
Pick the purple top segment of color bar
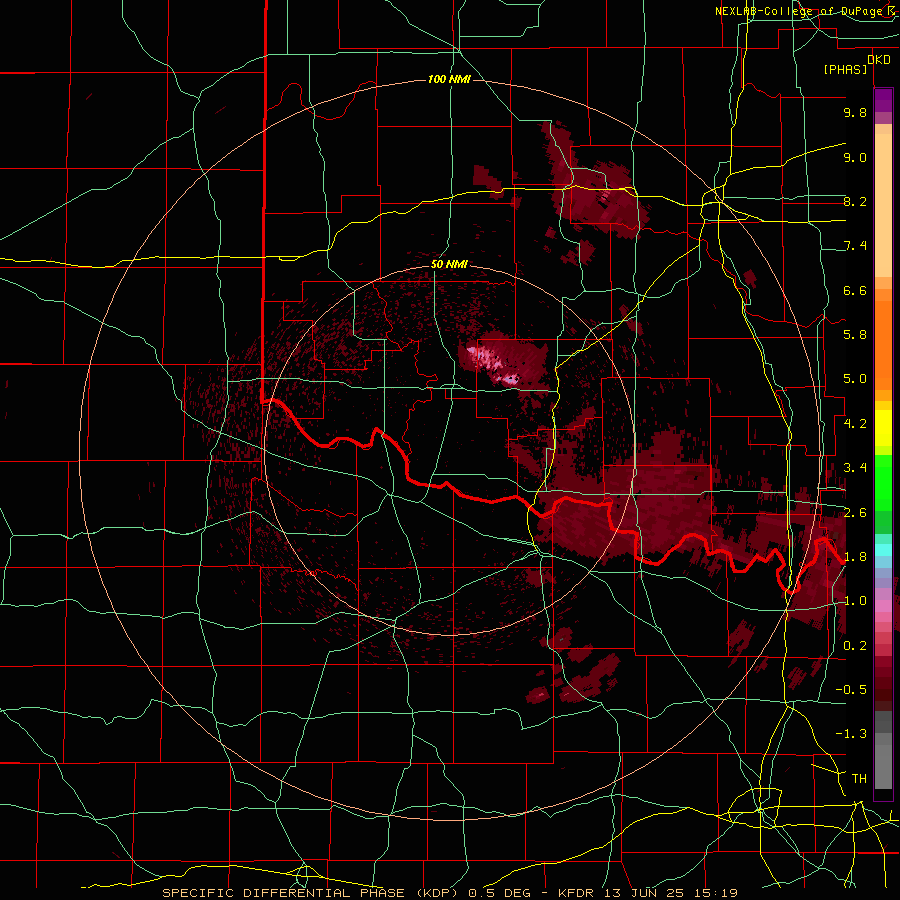(x=883, y=100)
